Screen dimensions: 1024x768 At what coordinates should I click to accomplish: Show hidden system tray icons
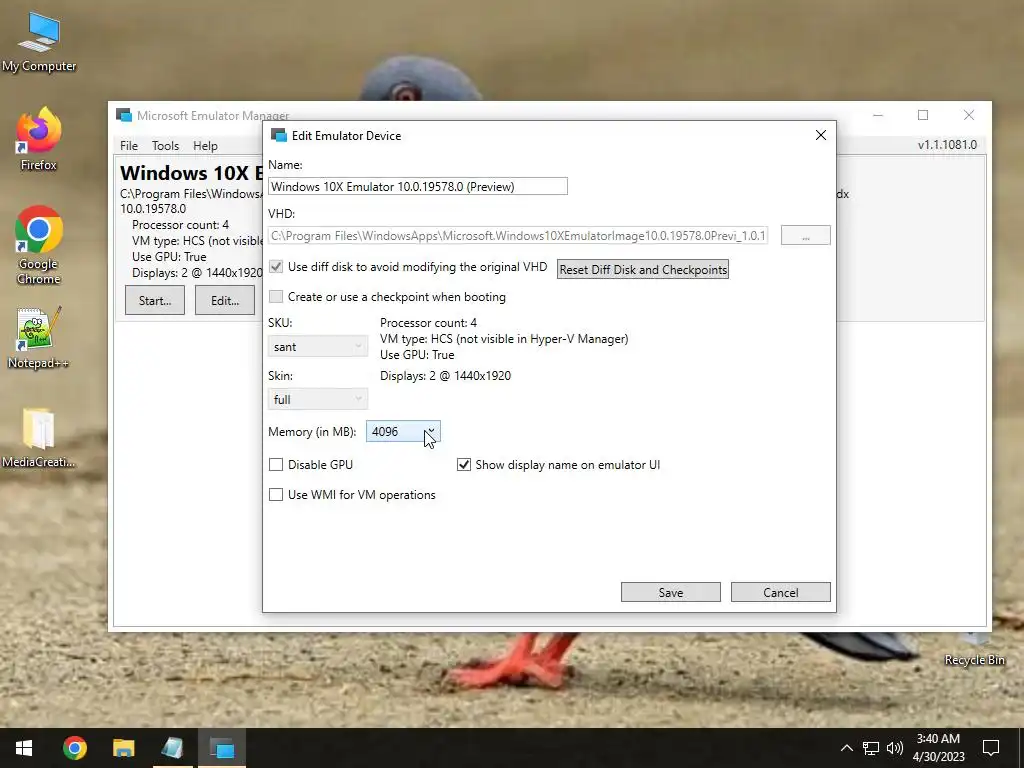(846, 748)
